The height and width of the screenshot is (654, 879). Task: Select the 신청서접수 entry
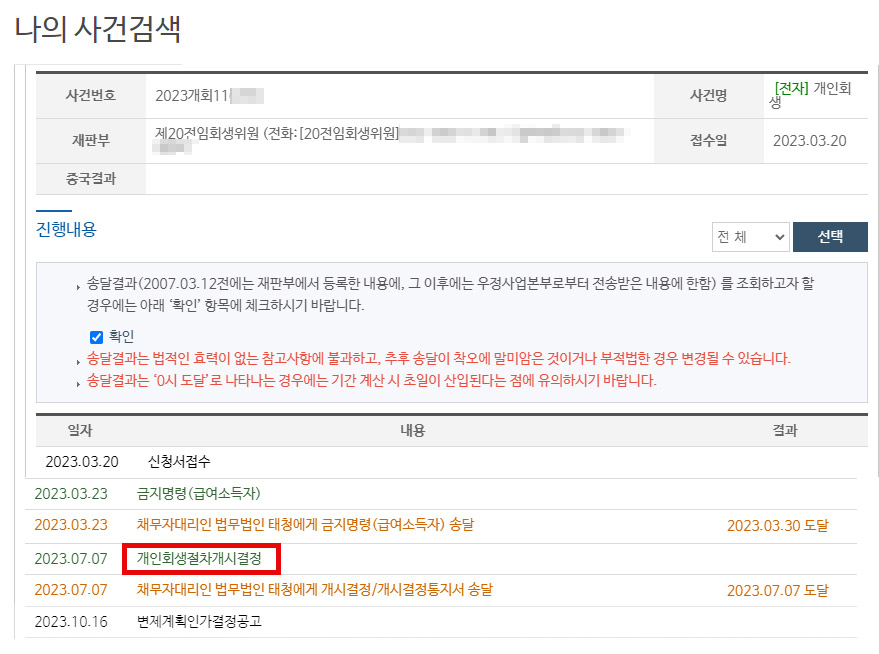coord(179,461)
